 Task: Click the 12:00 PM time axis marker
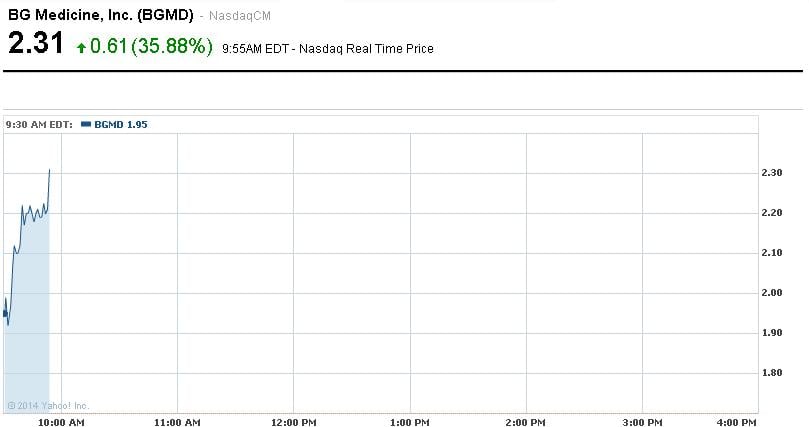294,423
